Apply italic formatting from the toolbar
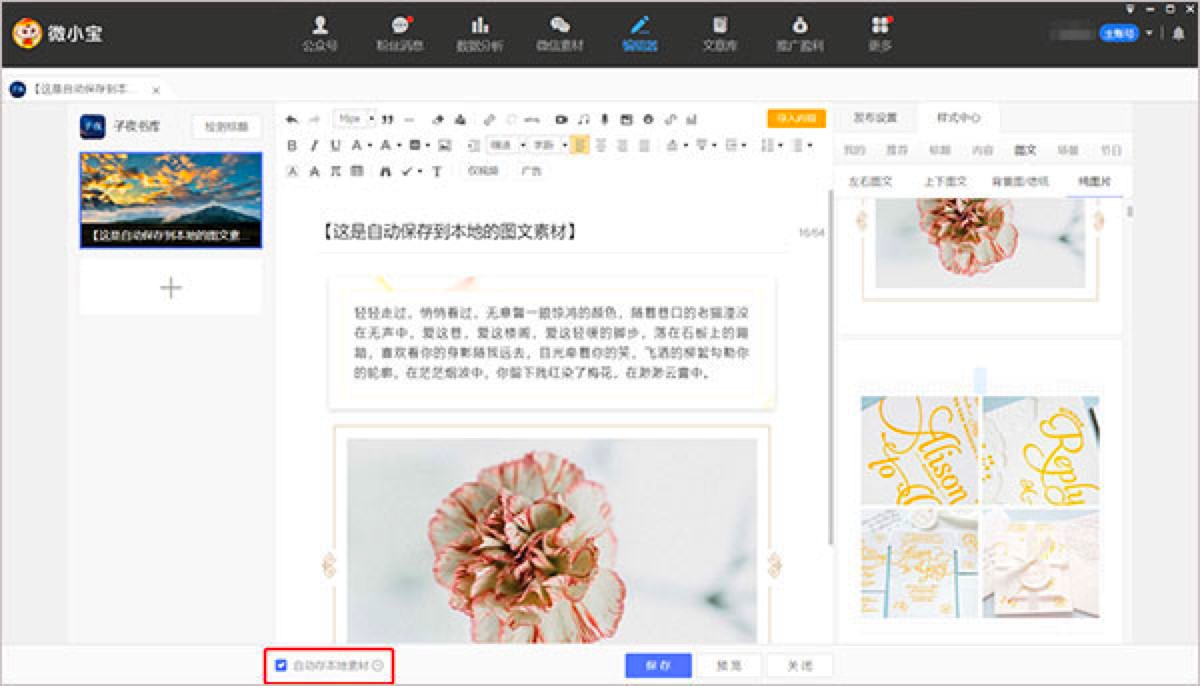 coord(313,146)
